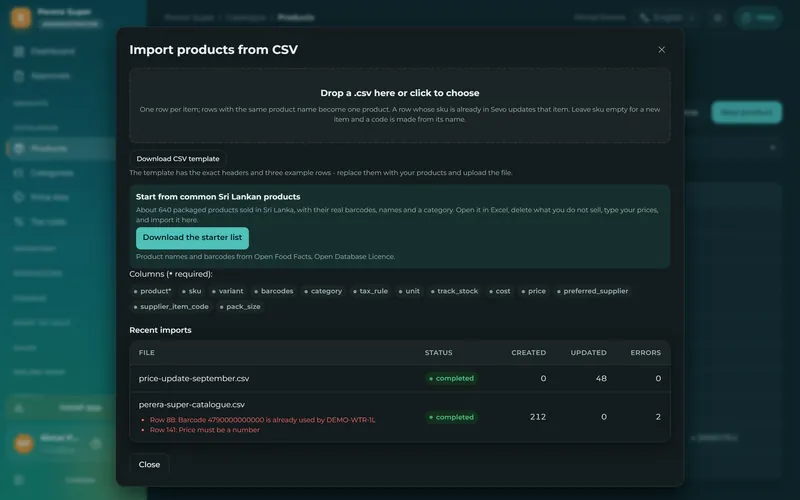Open Products in the blurred background sidebar
The width and height of the screenshot is (800, 500).
(61, 148)
